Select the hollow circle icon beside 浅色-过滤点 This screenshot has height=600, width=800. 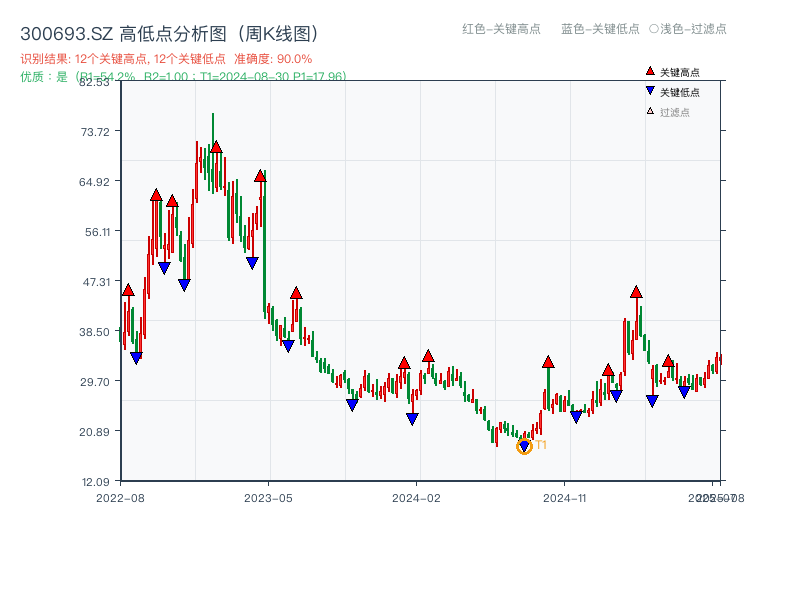pos(656,30)
